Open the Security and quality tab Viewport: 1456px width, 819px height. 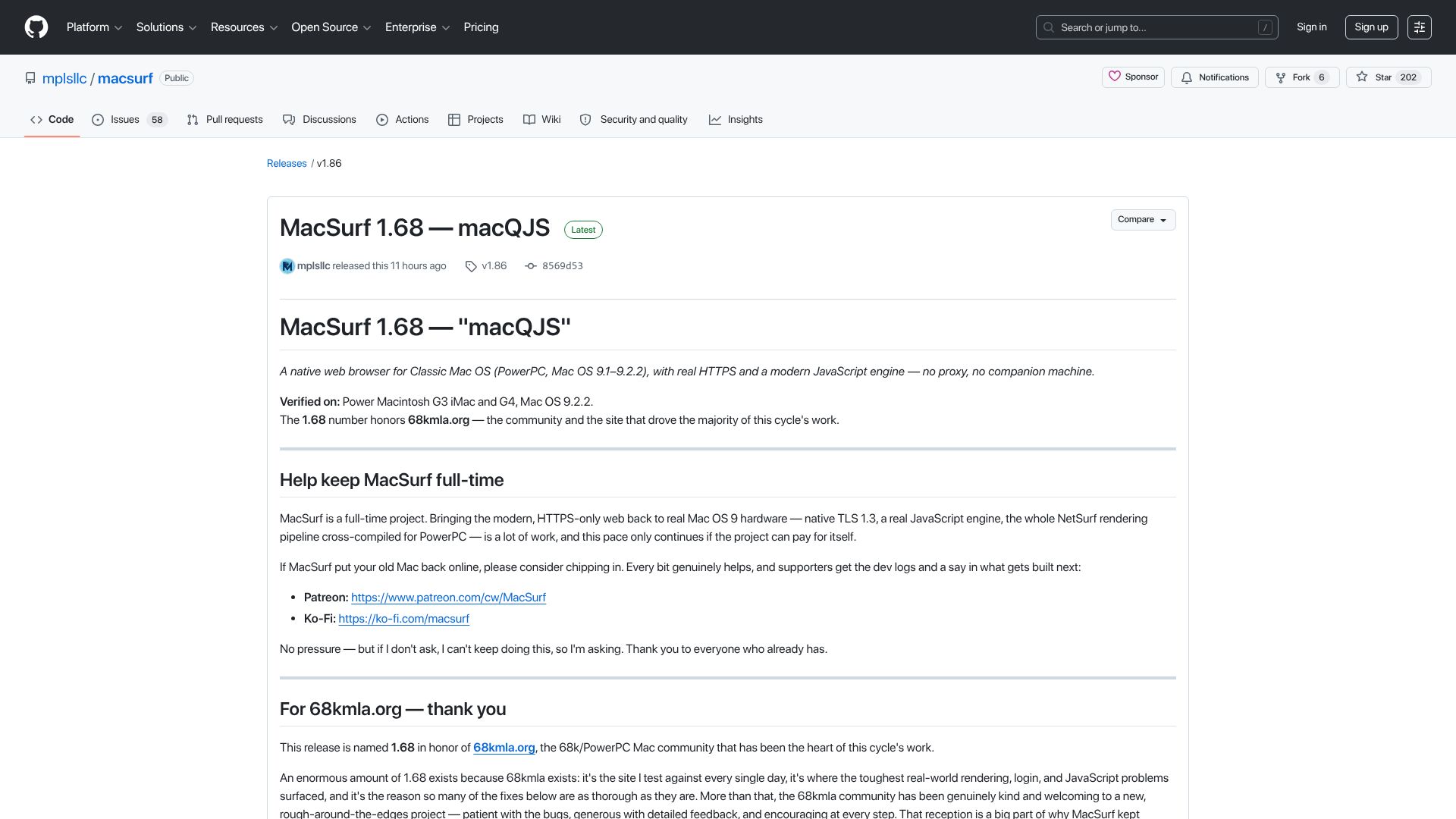[x=634, y=120]
